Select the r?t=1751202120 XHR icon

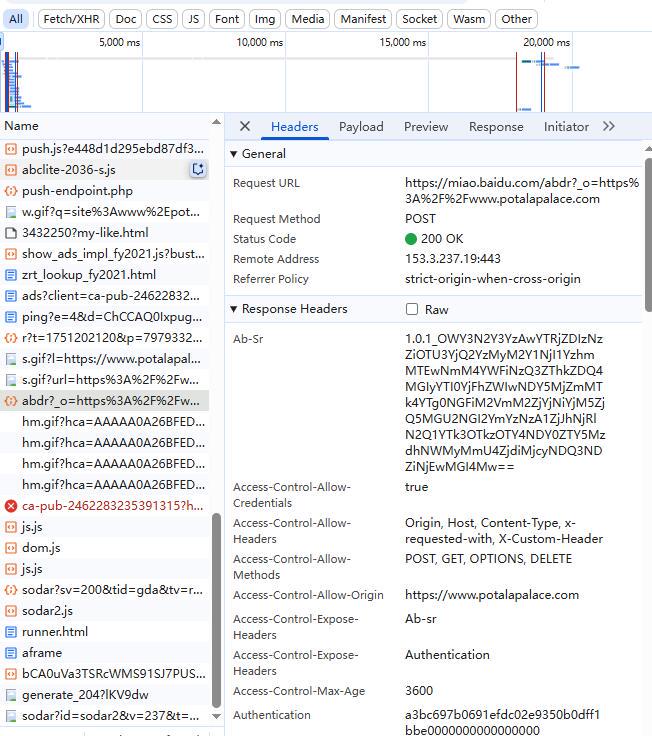point(10,338)
